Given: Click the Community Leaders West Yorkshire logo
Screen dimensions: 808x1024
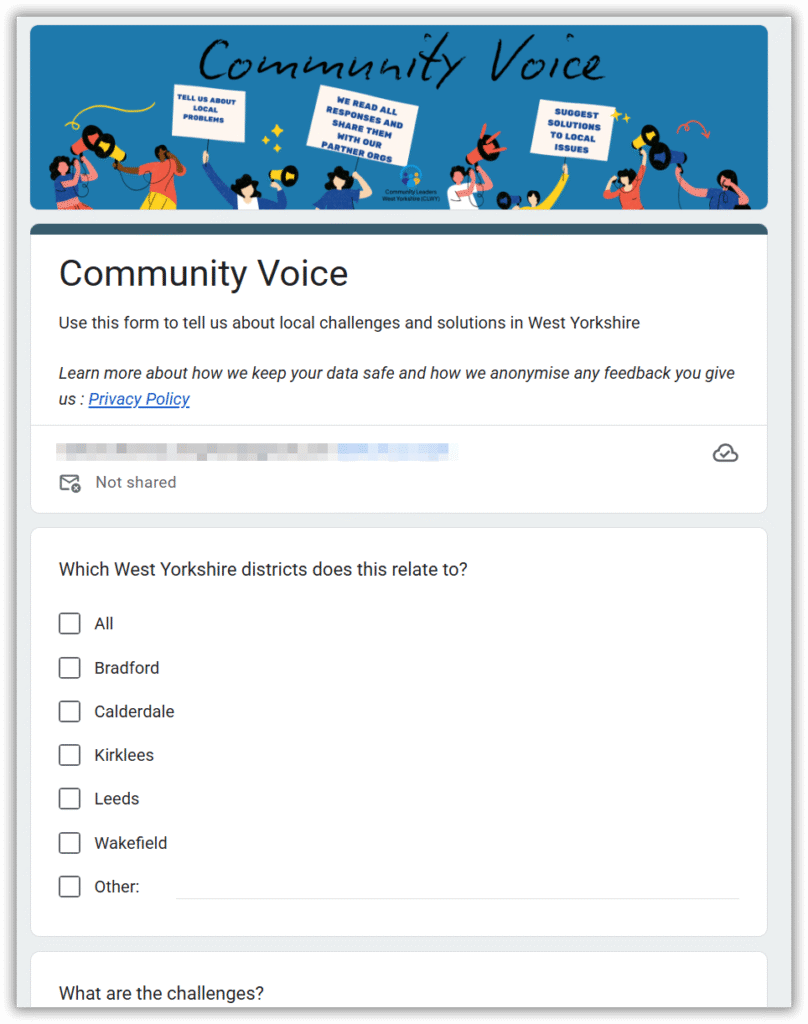Looking at the screenshot, I should [409, 180].
